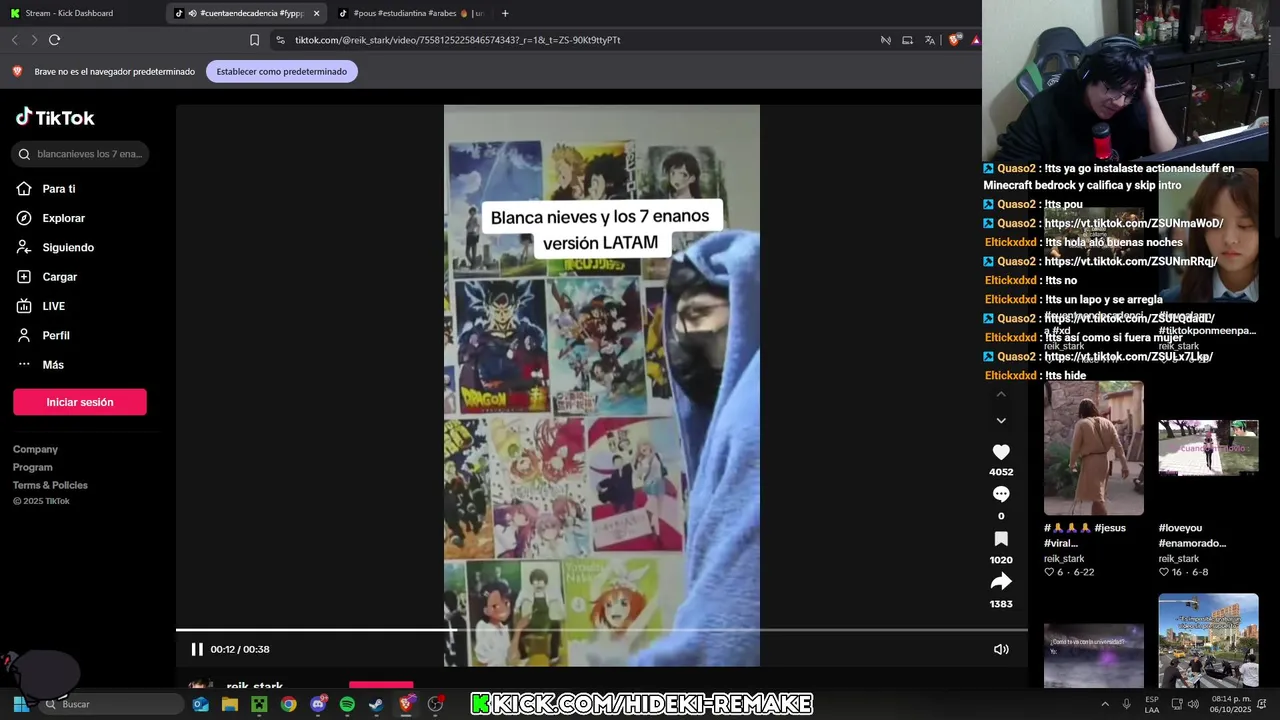Open the Jesus video thumbnail
Image resolution: width=1280 pixels, height=720 pixels.
pos(1094,448)
